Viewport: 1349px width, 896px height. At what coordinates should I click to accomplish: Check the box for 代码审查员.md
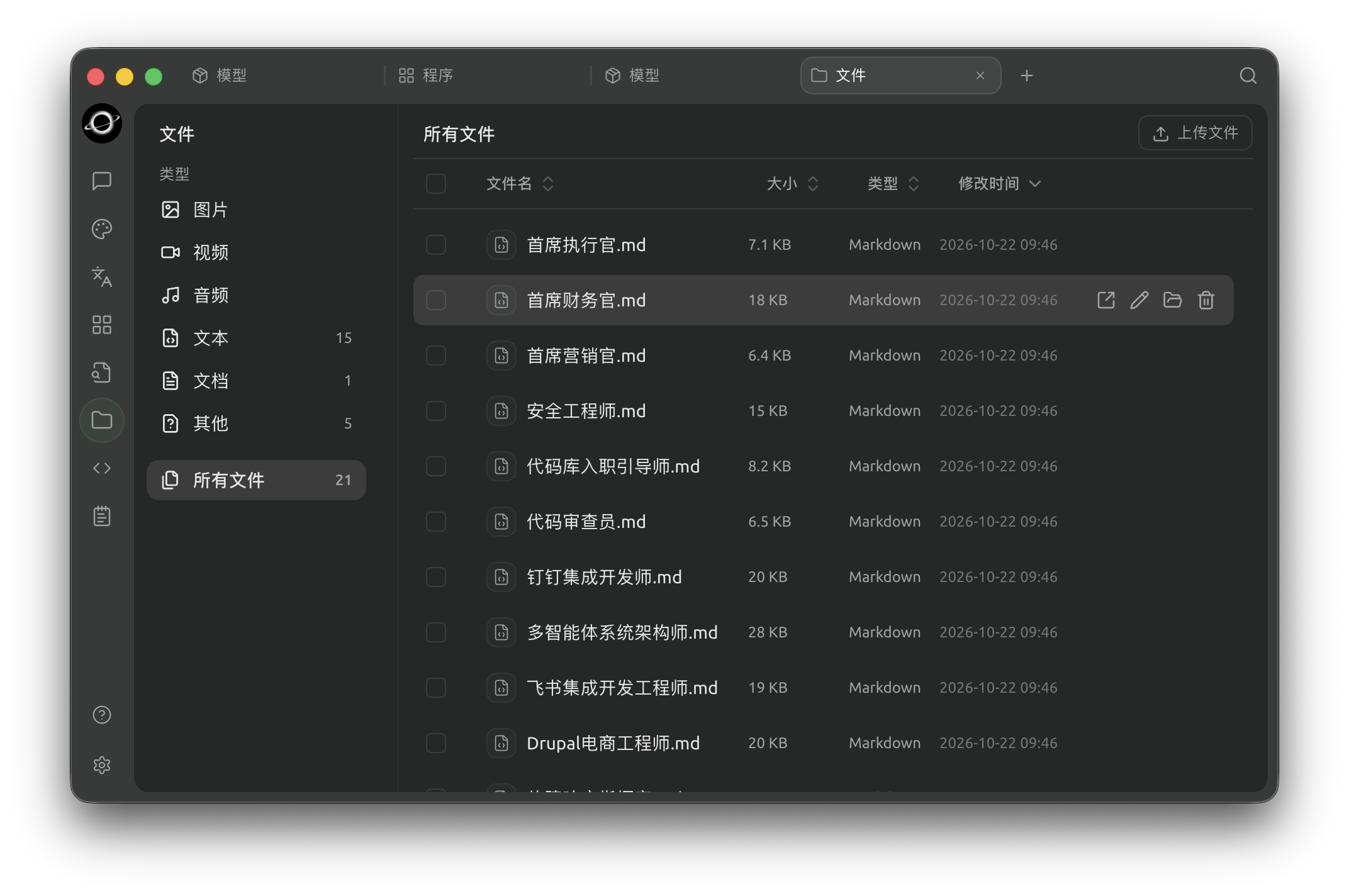435,522
